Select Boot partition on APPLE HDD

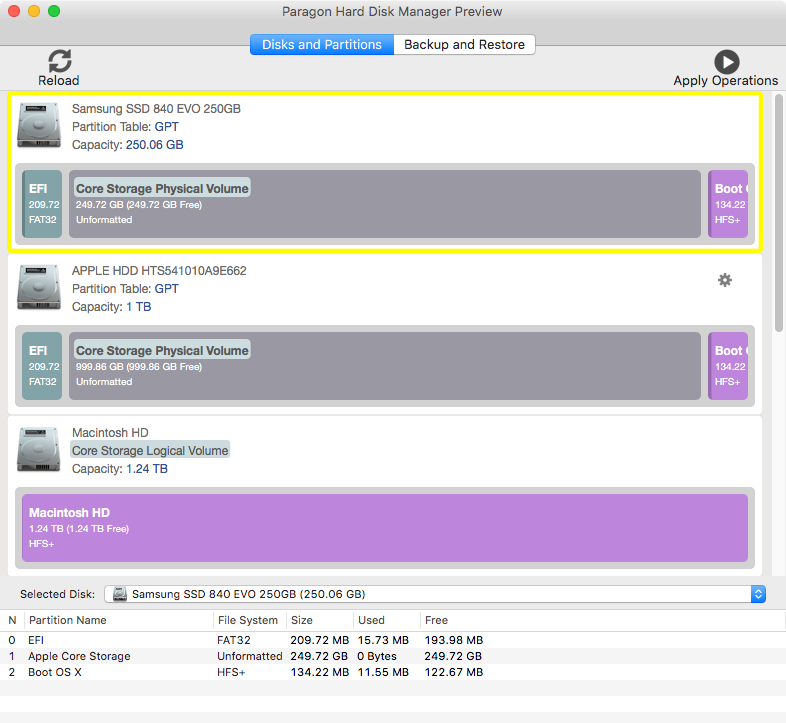pos(728,366)
